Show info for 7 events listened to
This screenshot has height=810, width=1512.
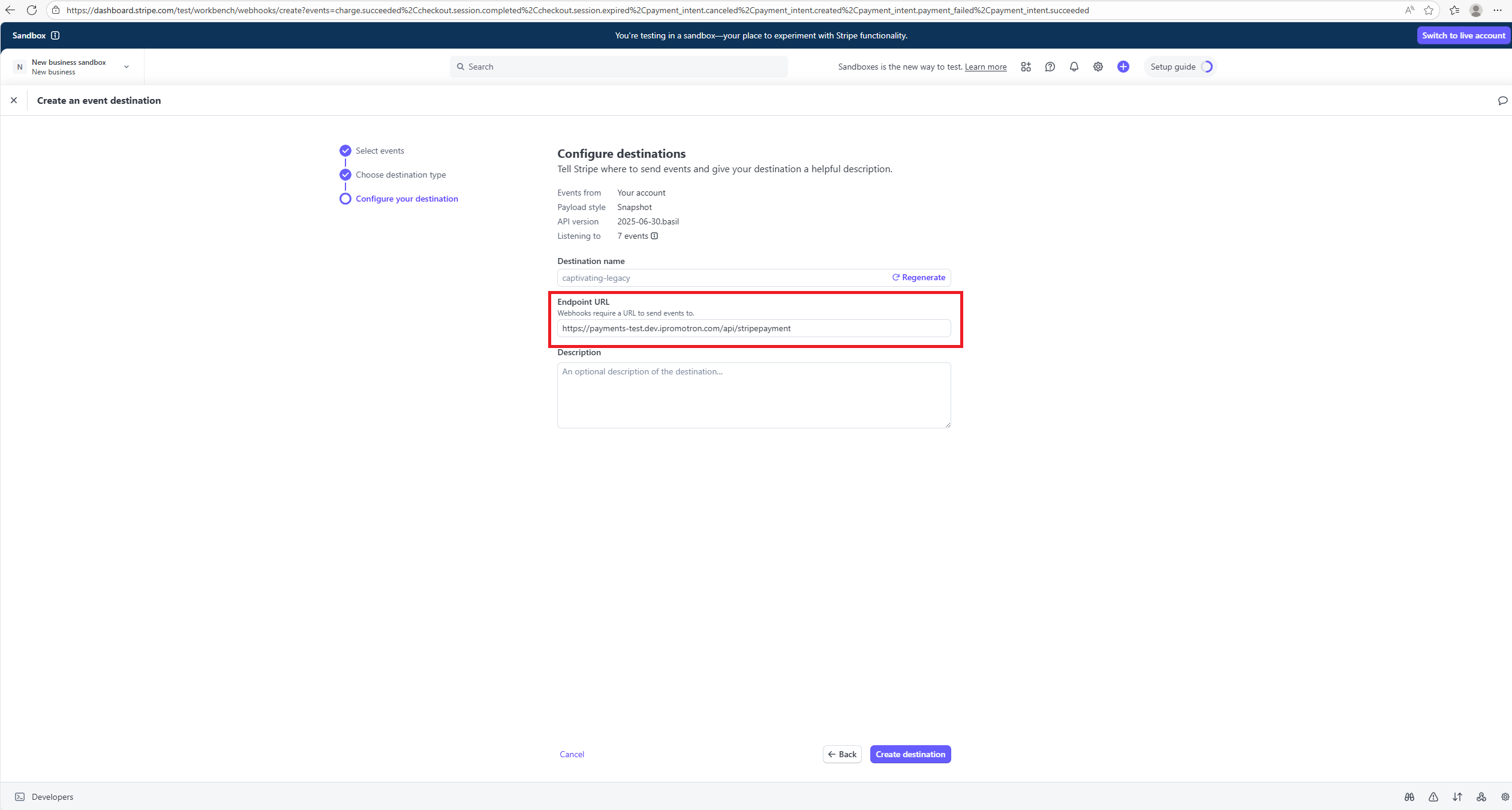point(654,236)
